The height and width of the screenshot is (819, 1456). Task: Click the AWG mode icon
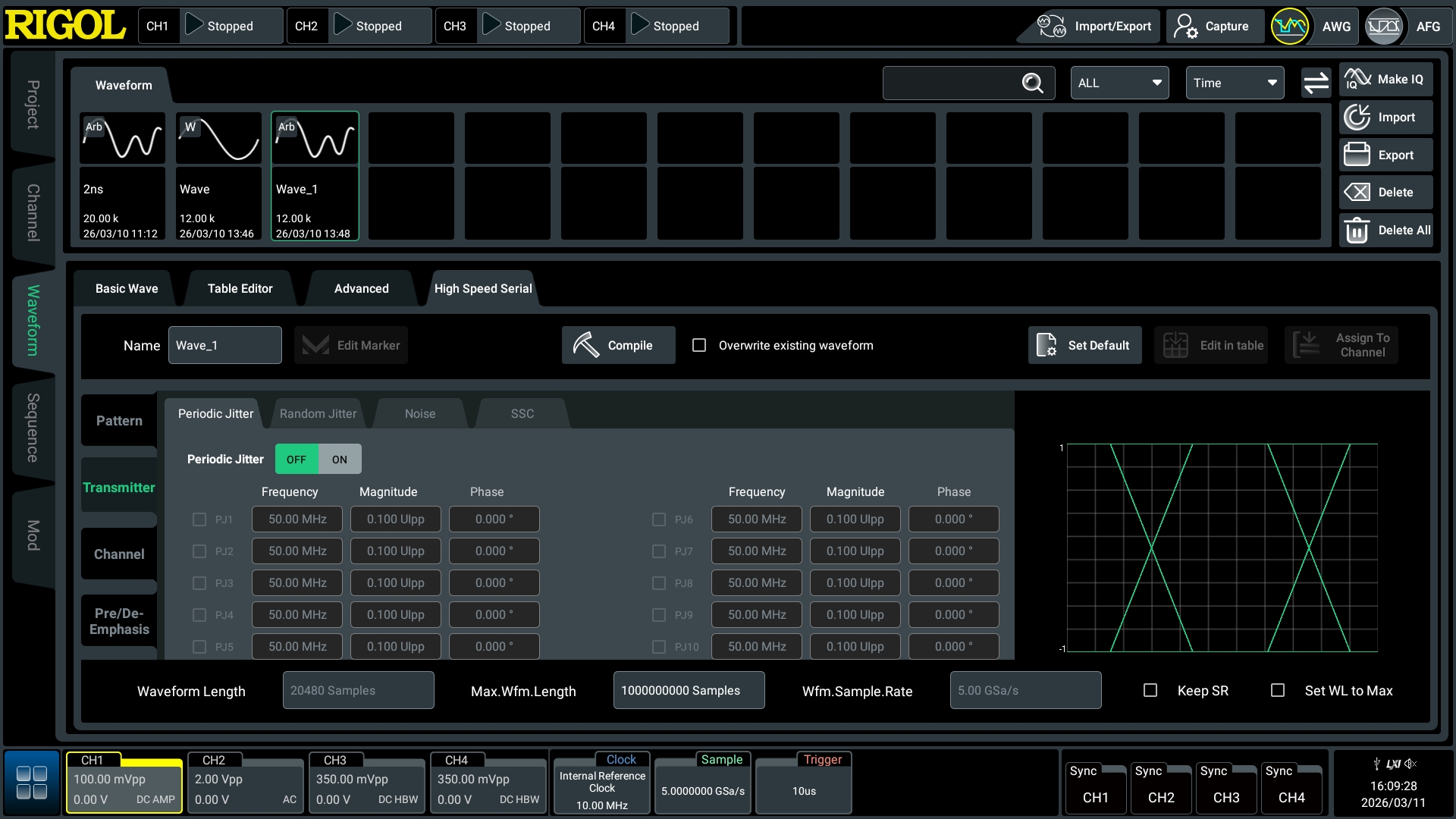click(x=1290, y=27)
